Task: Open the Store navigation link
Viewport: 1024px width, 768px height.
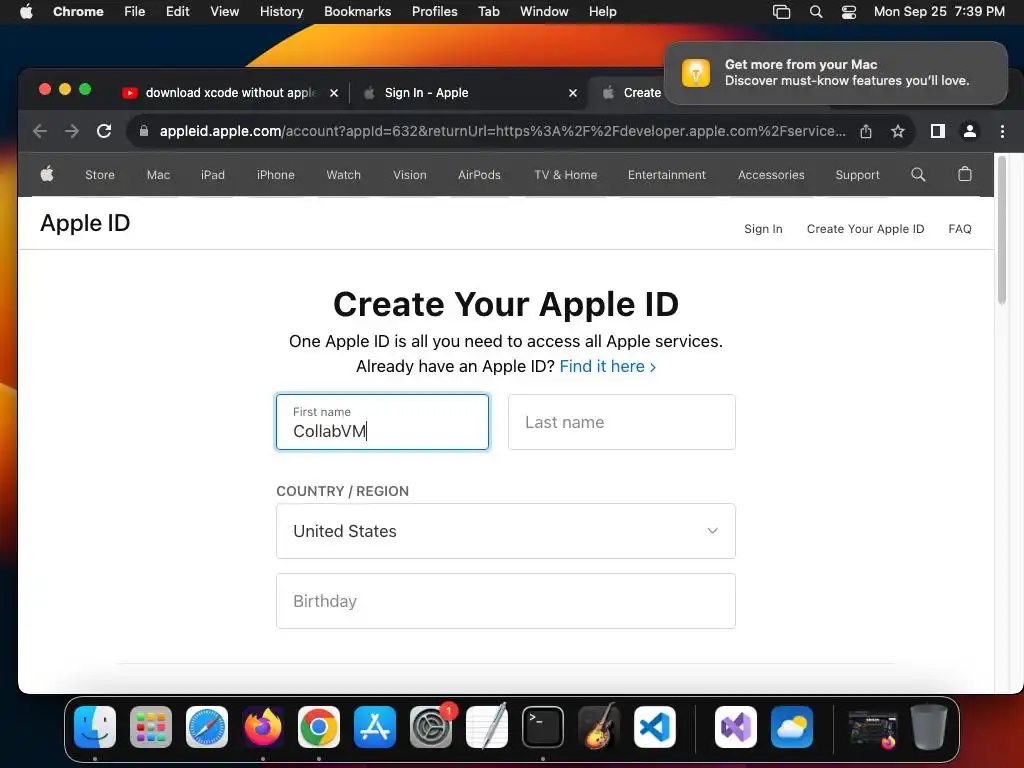Action: tap(100, 175)
